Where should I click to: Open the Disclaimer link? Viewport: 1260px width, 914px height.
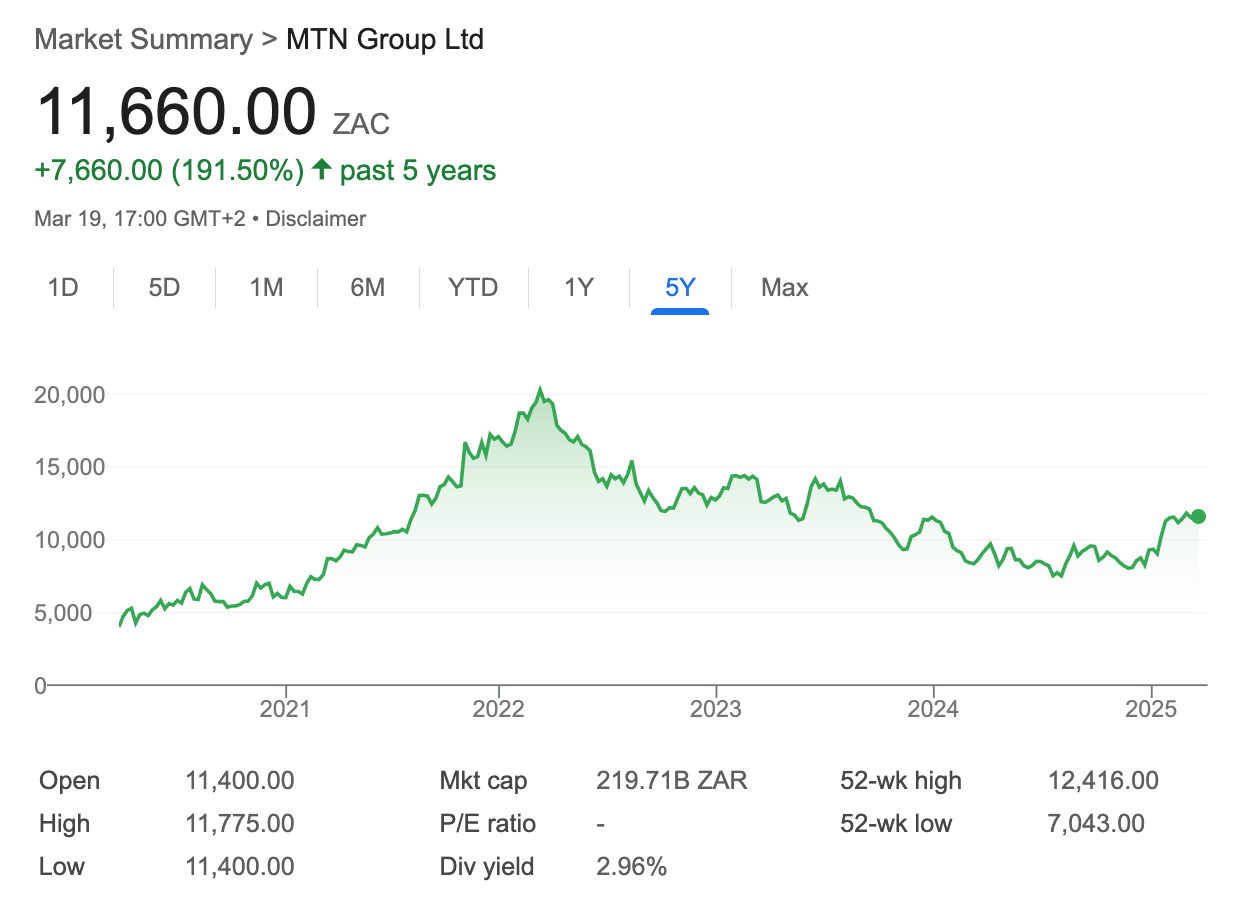click(x=316, y=218)
